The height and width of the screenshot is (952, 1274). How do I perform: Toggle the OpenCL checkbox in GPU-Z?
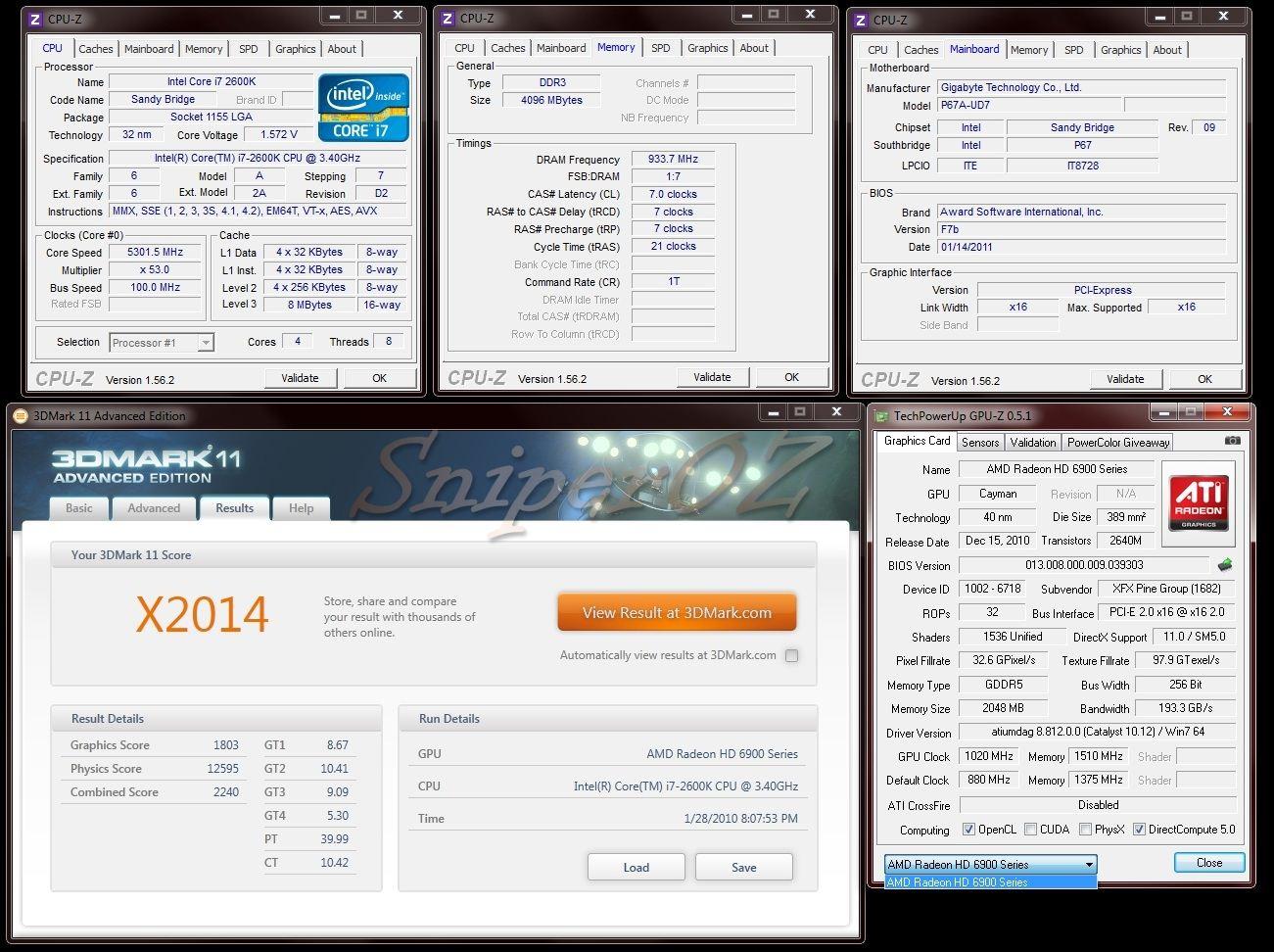tap(968, 830)
